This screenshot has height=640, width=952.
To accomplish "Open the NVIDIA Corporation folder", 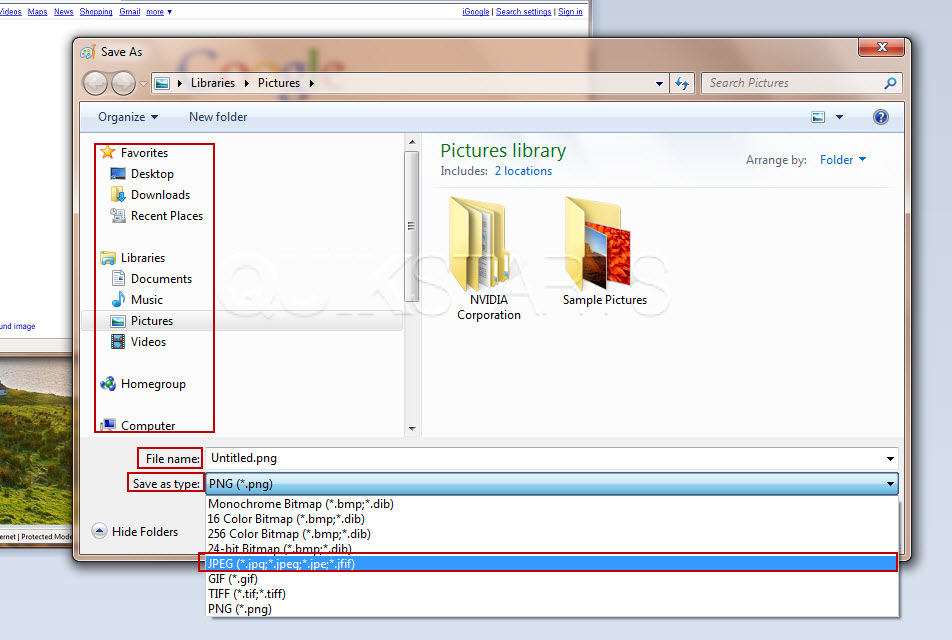I will click(x=489, y=258).
